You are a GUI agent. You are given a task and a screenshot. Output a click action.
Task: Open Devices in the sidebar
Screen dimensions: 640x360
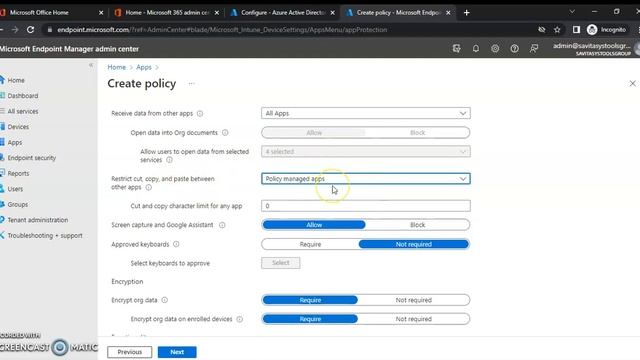tap(18, 127)
